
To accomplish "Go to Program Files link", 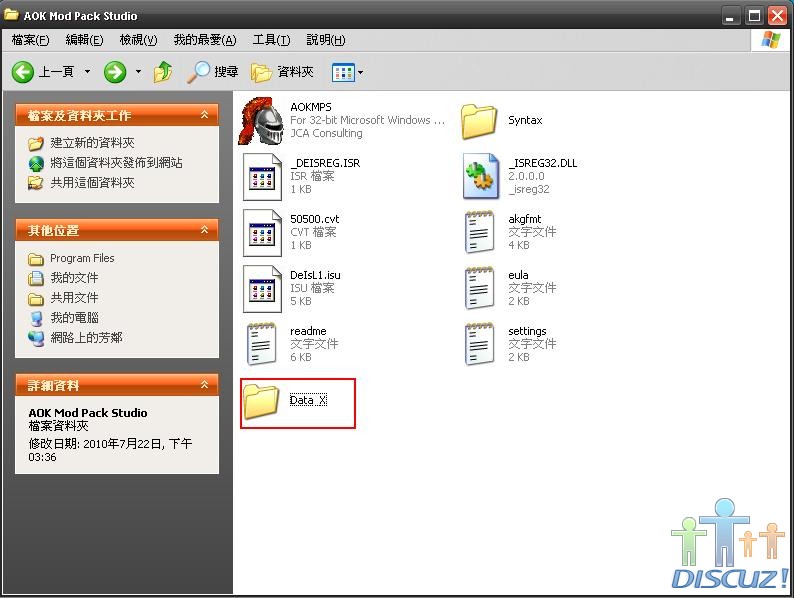I will click(82, 258).
